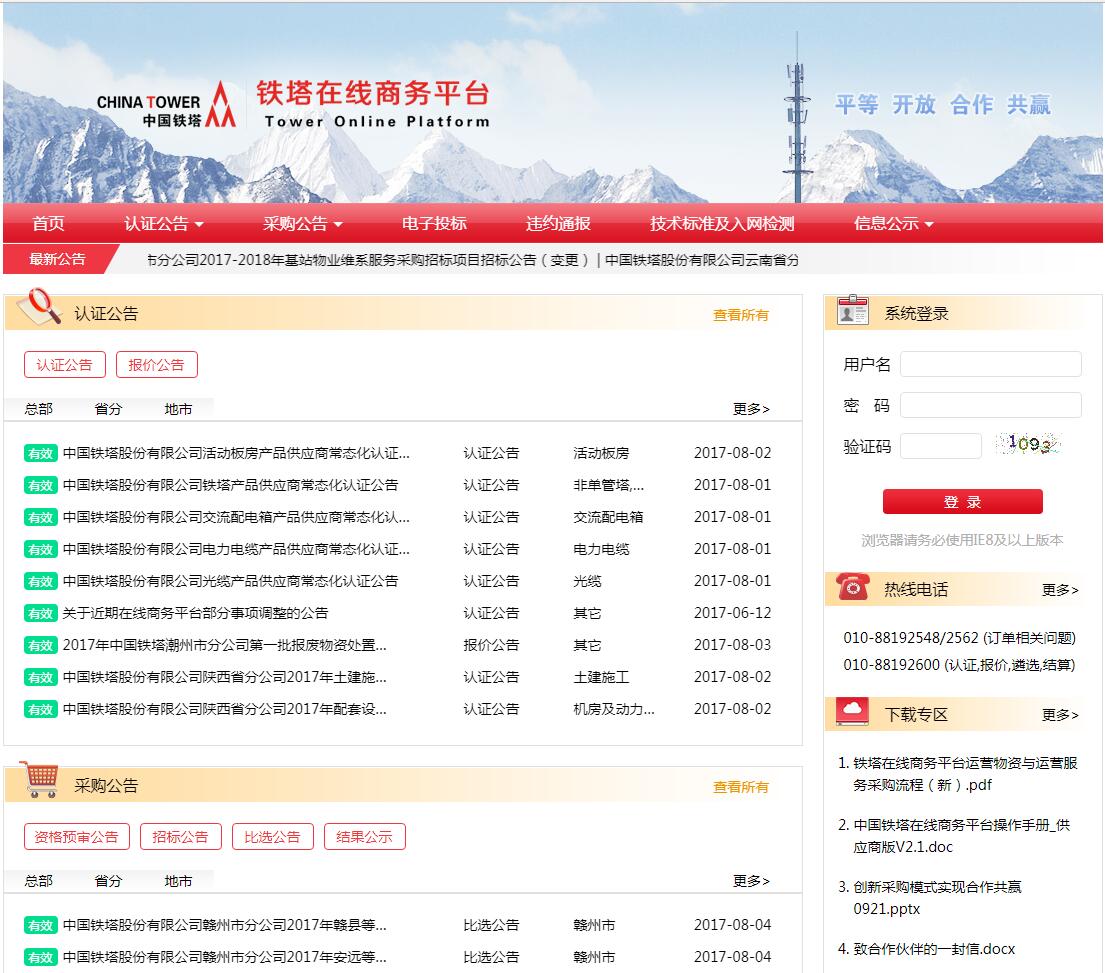Click 有效 badge of 铁塔产品 announcement row
1105x973 pixels.
(40, 485)
